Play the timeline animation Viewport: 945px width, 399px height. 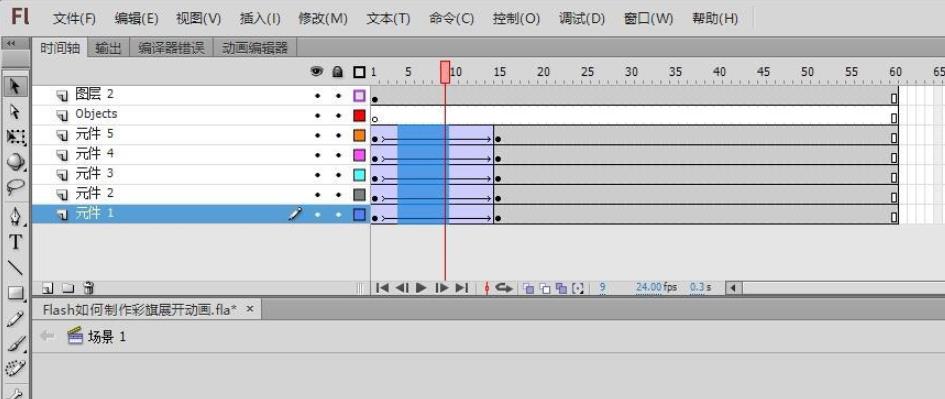pos(421,288)
